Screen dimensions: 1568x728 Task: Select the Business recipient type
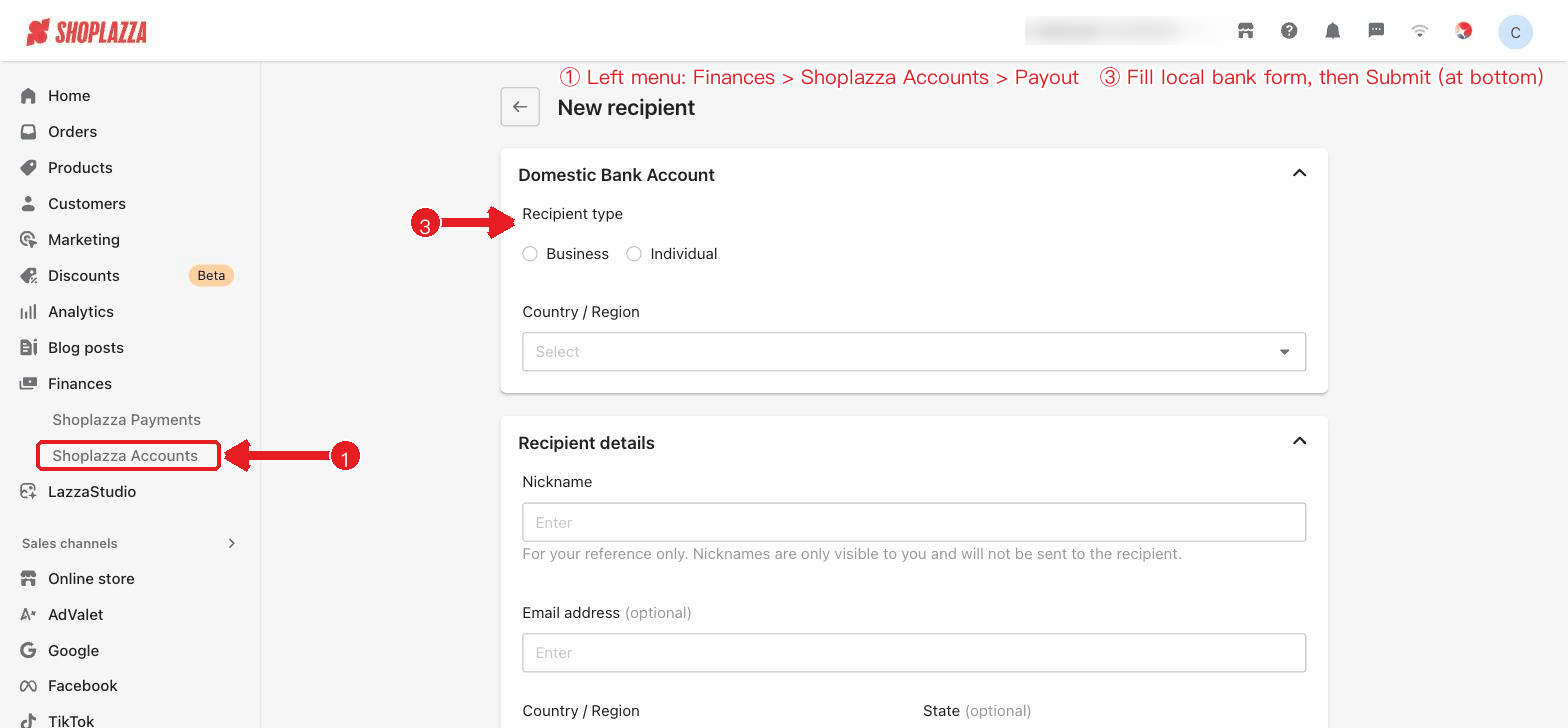click(x=566, y=254)
